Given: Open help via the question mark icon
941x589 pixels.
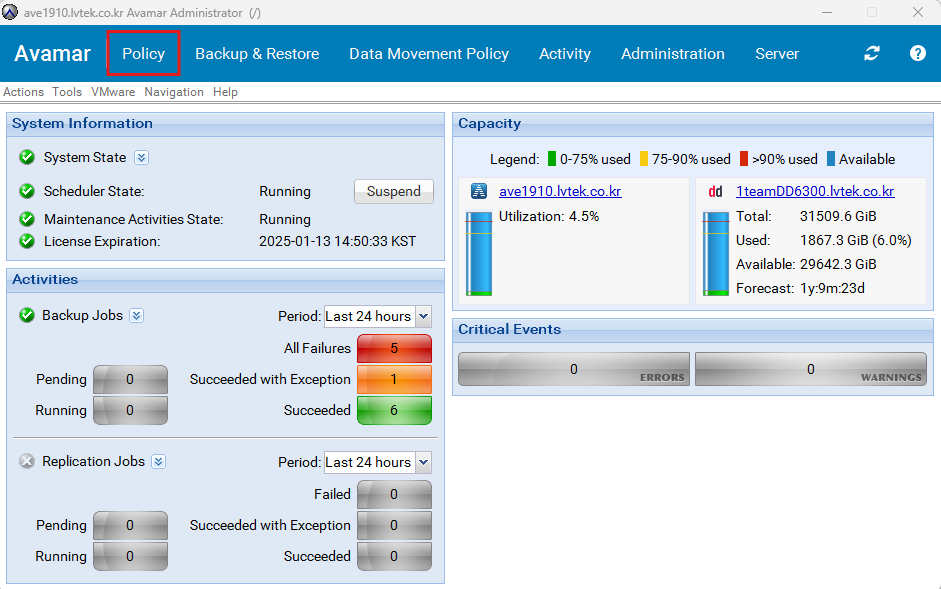Looking at the screenshot, I should (918, 53).
